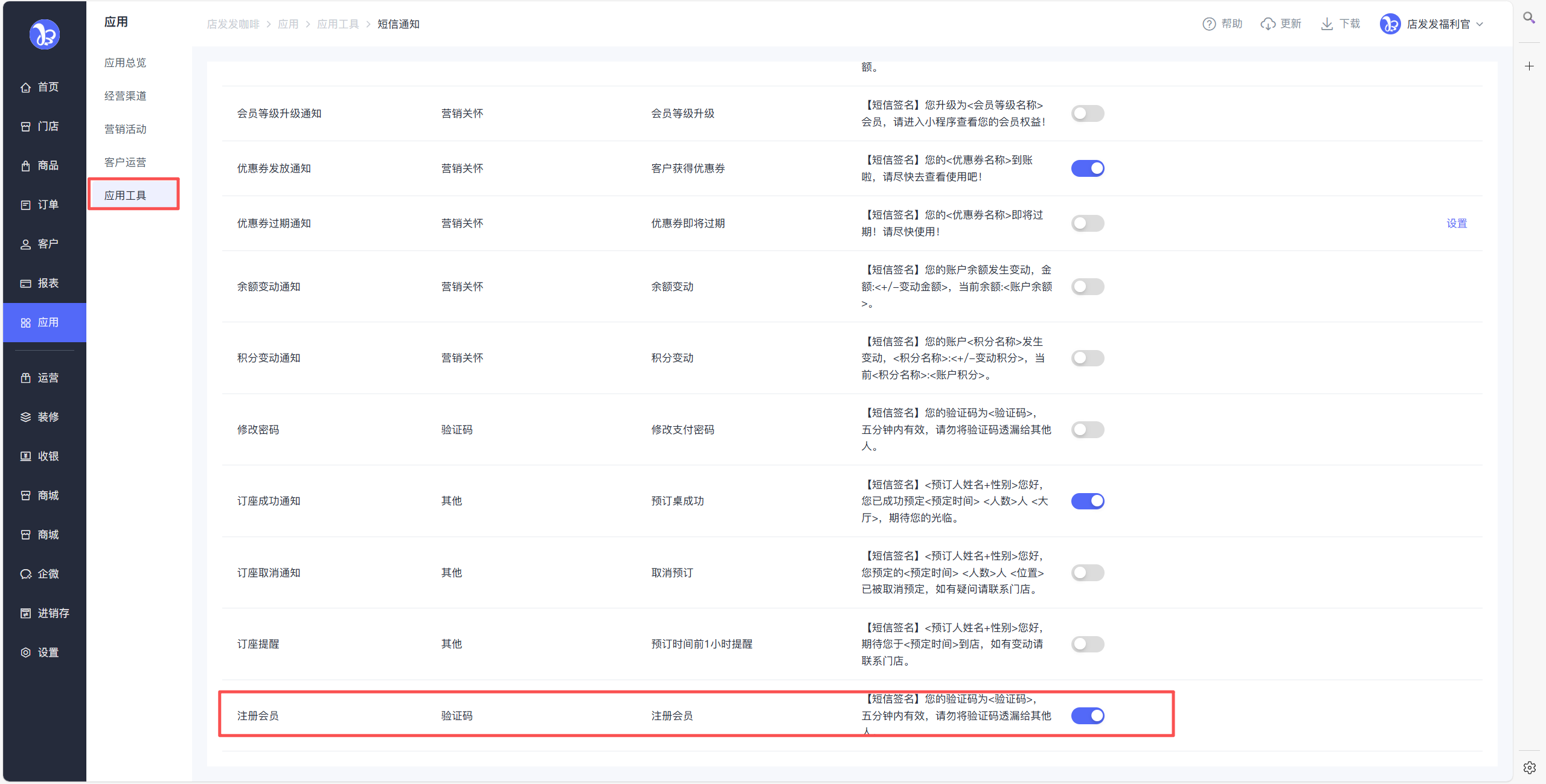Open the 门店 store section icon
The width and height of the screenshot is (1546, 784).
(25, 127)
